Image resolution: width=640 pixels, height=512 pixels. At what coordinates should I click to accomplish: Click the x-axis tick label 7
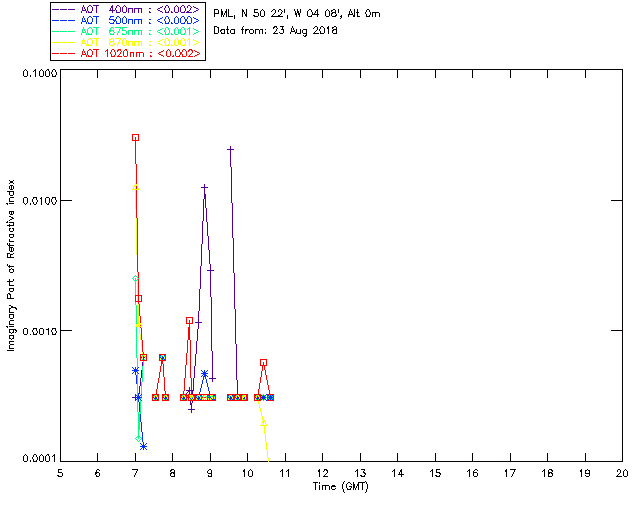pyautogui.click(x=135, y=473)
